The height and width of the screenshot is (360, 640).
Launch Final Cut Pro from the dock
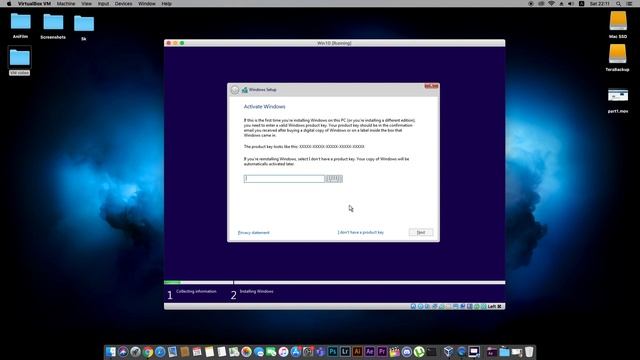pos(395,352)
